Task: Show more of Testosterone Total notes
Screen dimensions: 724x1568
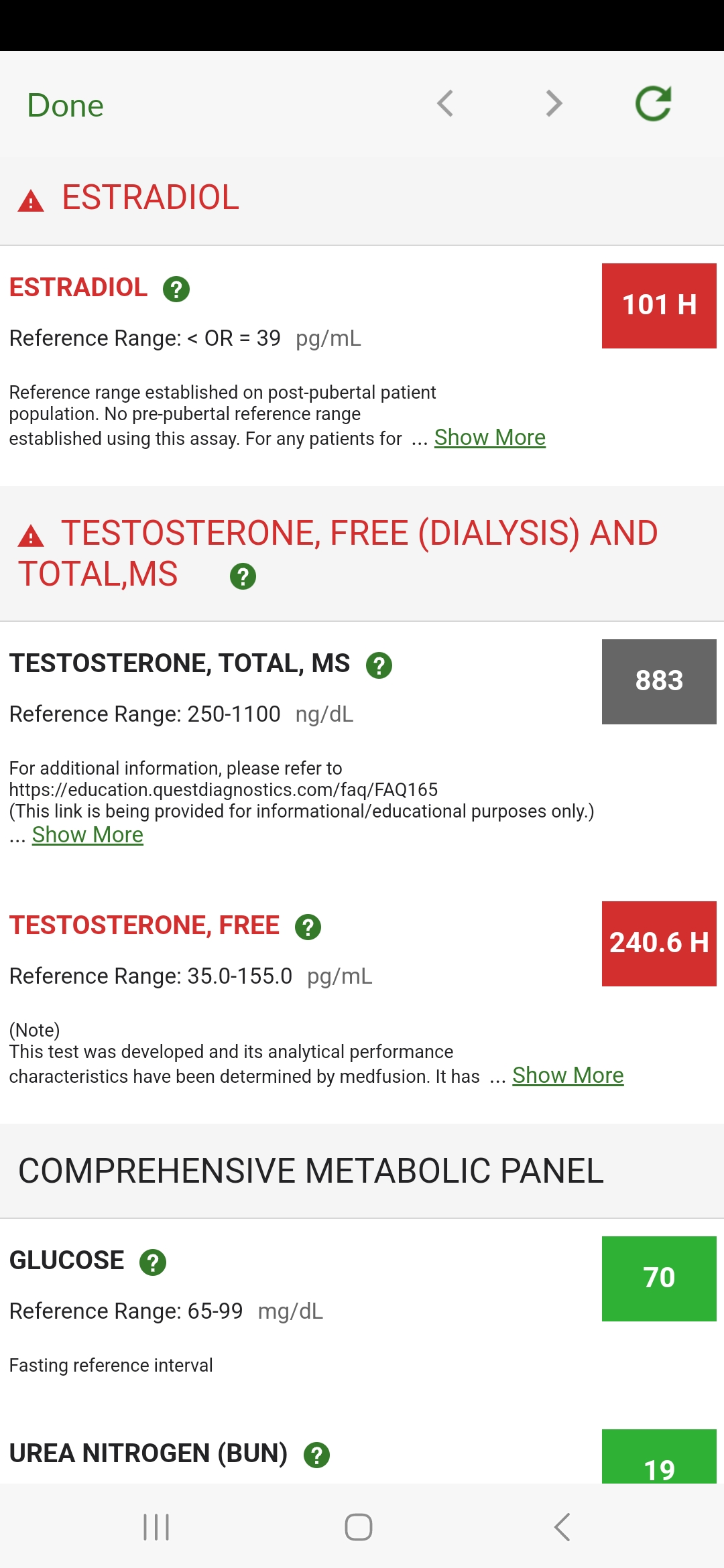Action: tap(88, 835)
